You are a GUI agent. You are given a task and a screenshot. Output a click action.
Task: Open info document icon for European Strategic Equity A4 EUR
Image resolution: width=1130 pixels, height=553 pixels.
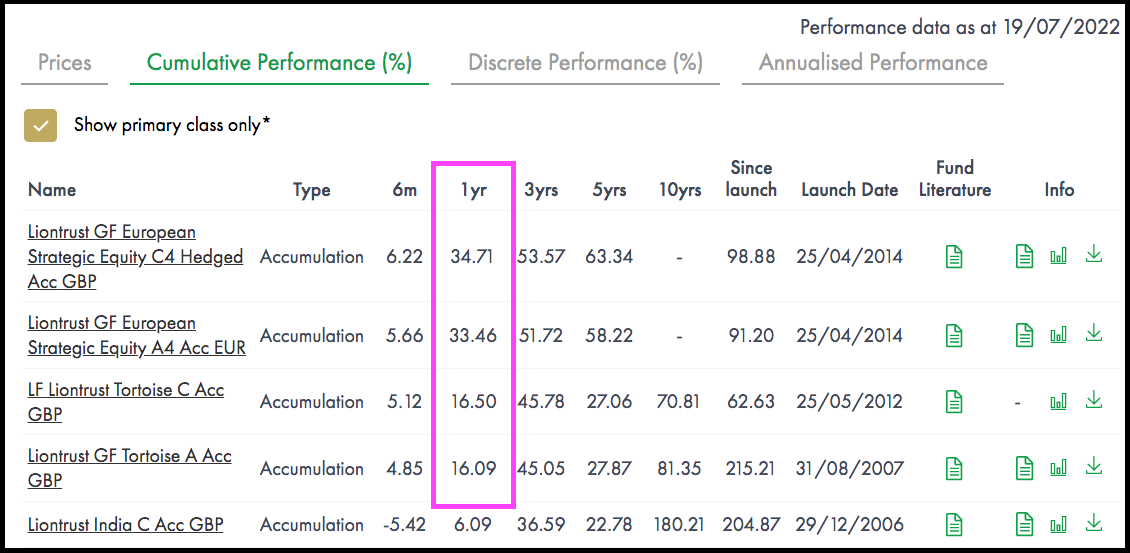tap(1024, 335)
